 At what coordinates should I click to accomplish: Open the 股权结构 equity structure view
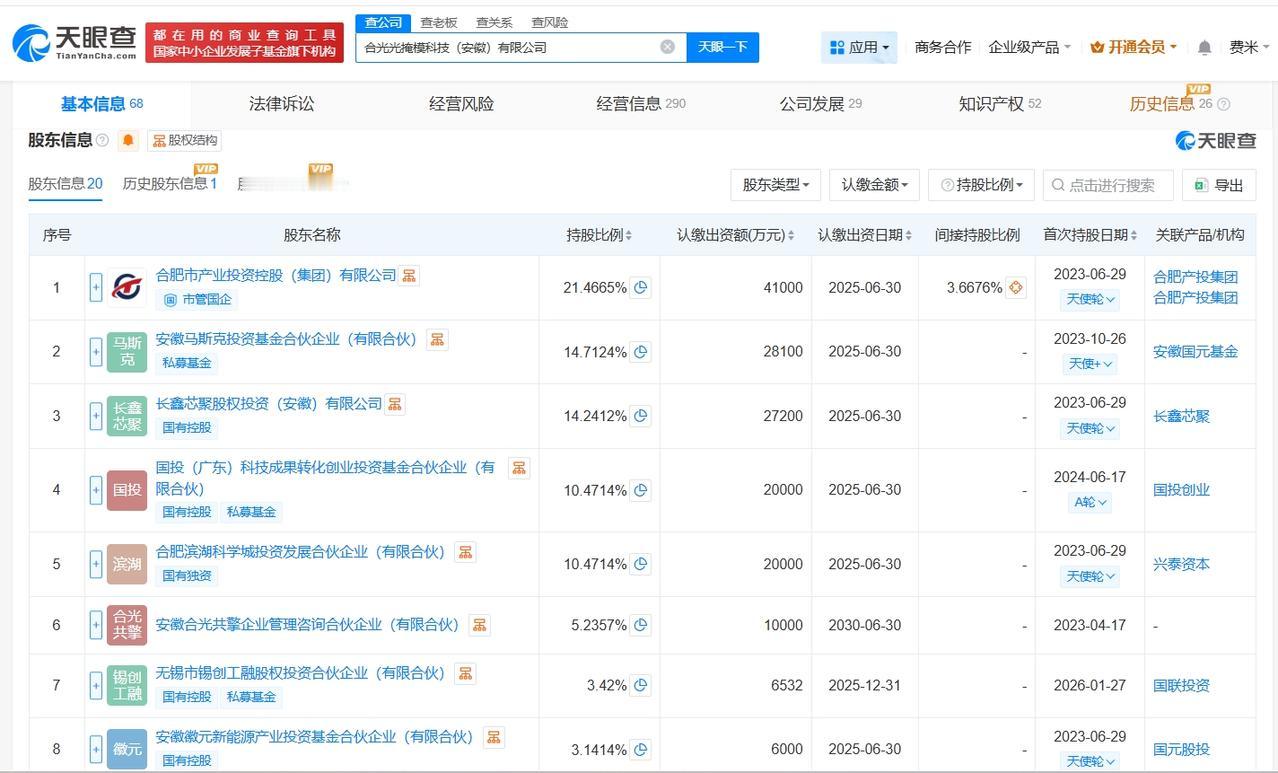(187, 140)
